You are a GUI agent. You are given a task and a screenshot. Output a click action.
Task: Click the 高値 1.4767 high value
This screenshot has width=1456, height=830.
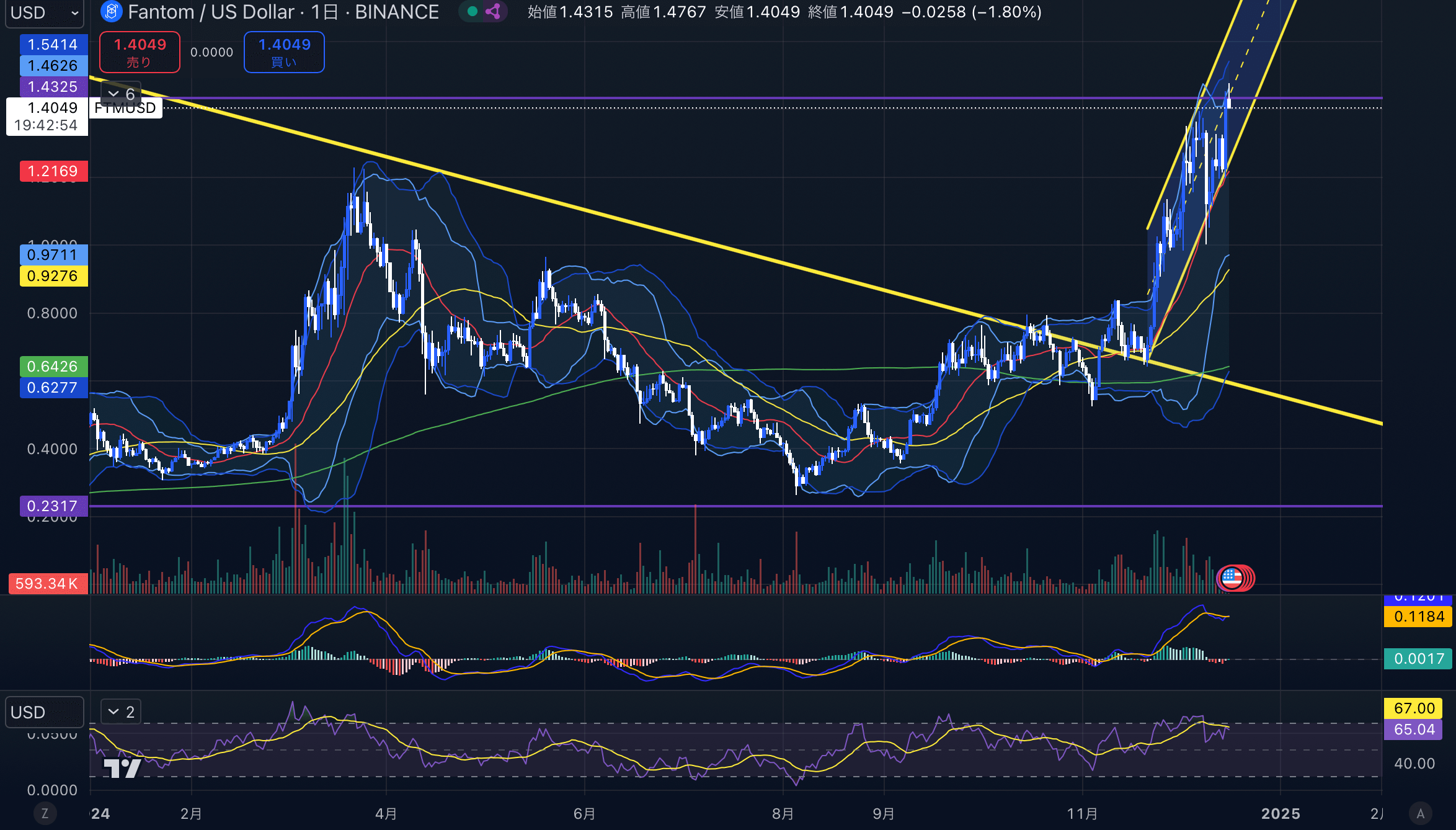664,12
